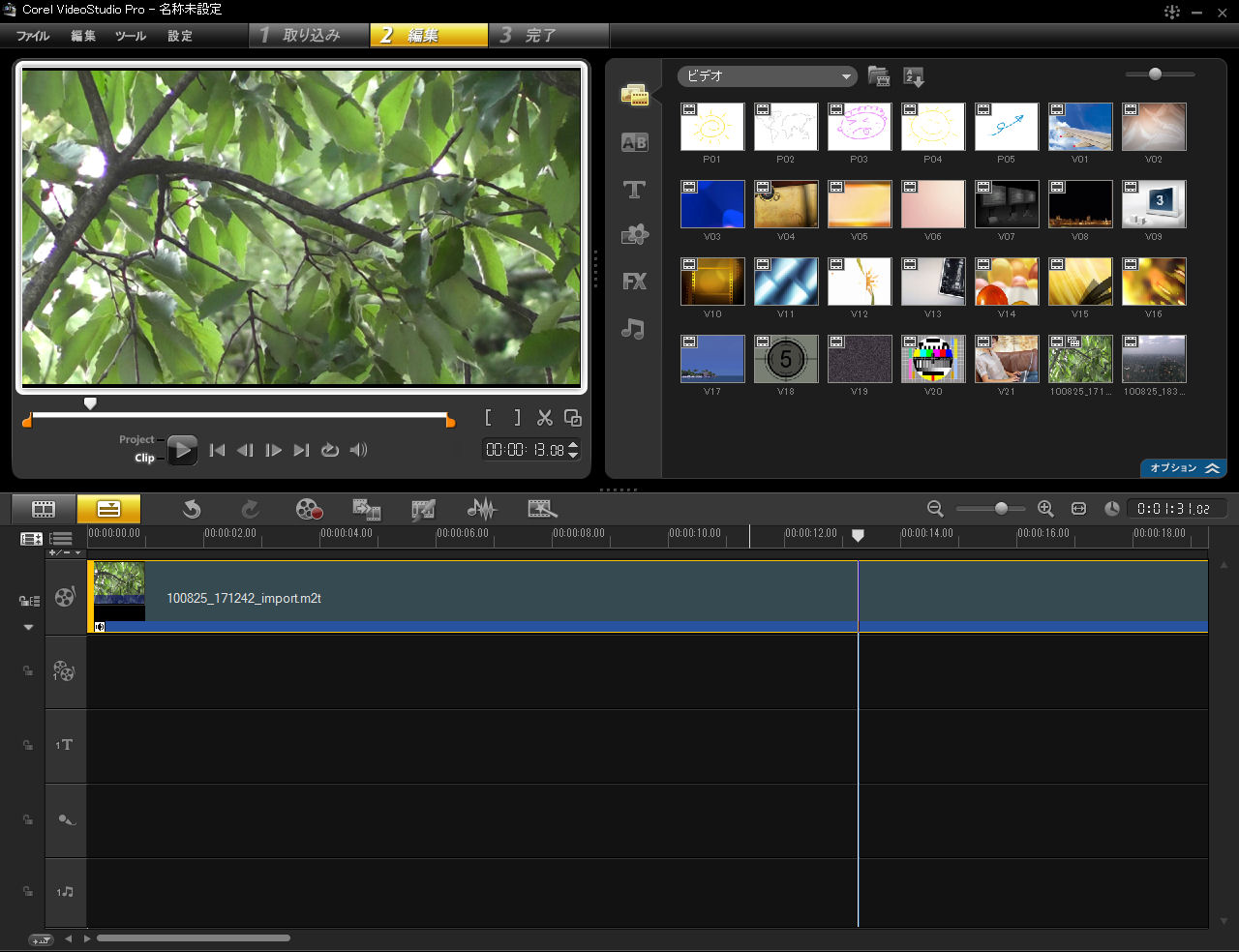Click the Undo arrow button

[192, 509]
